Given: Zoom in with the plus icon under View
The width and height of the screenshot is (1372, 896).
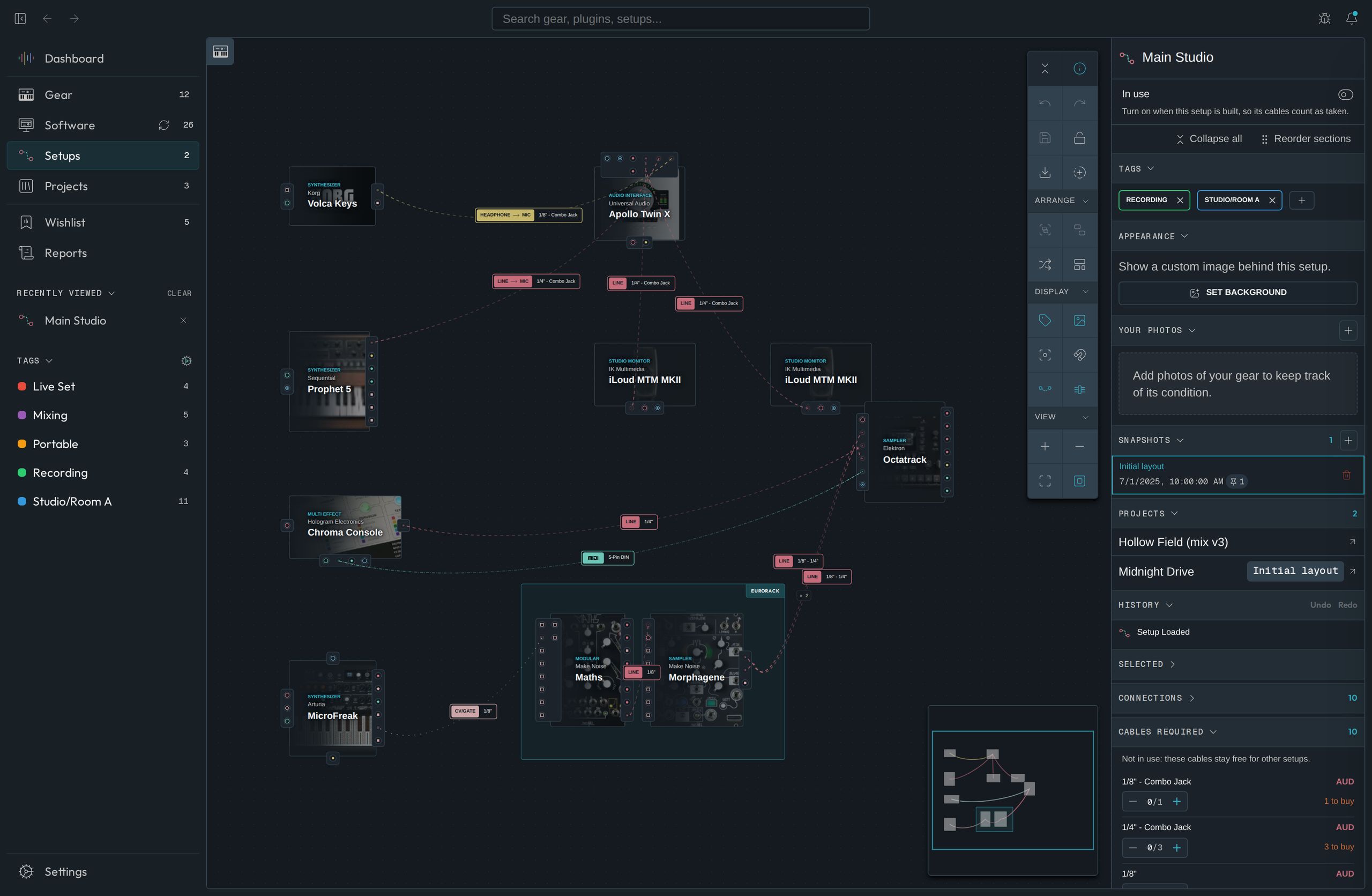Looking at the screenshot, I should pyautogui.click(x=1045, y=446).
